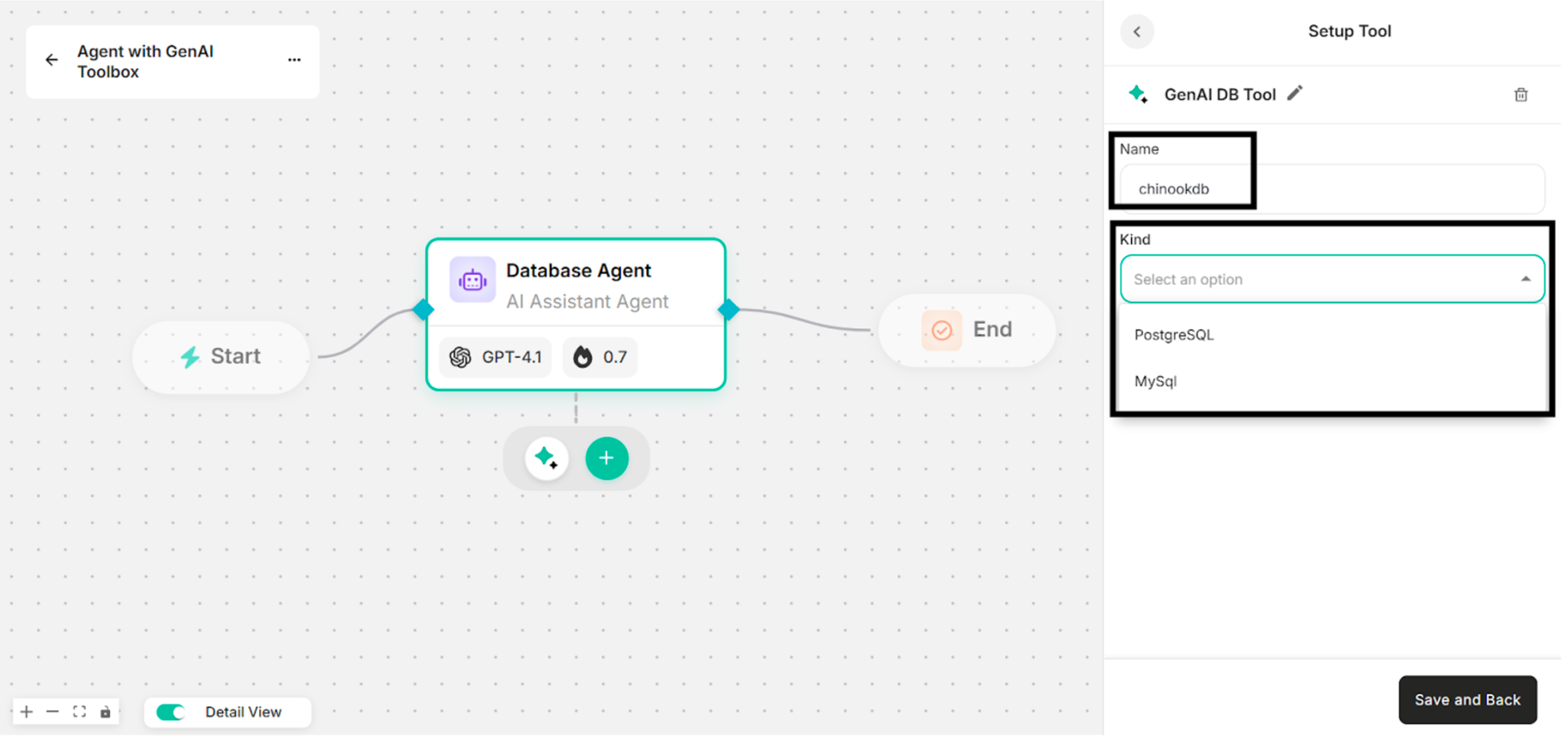
Task: Lock the canvas with padlock icon
Action: pyautogui.click(x=105, y=713)
